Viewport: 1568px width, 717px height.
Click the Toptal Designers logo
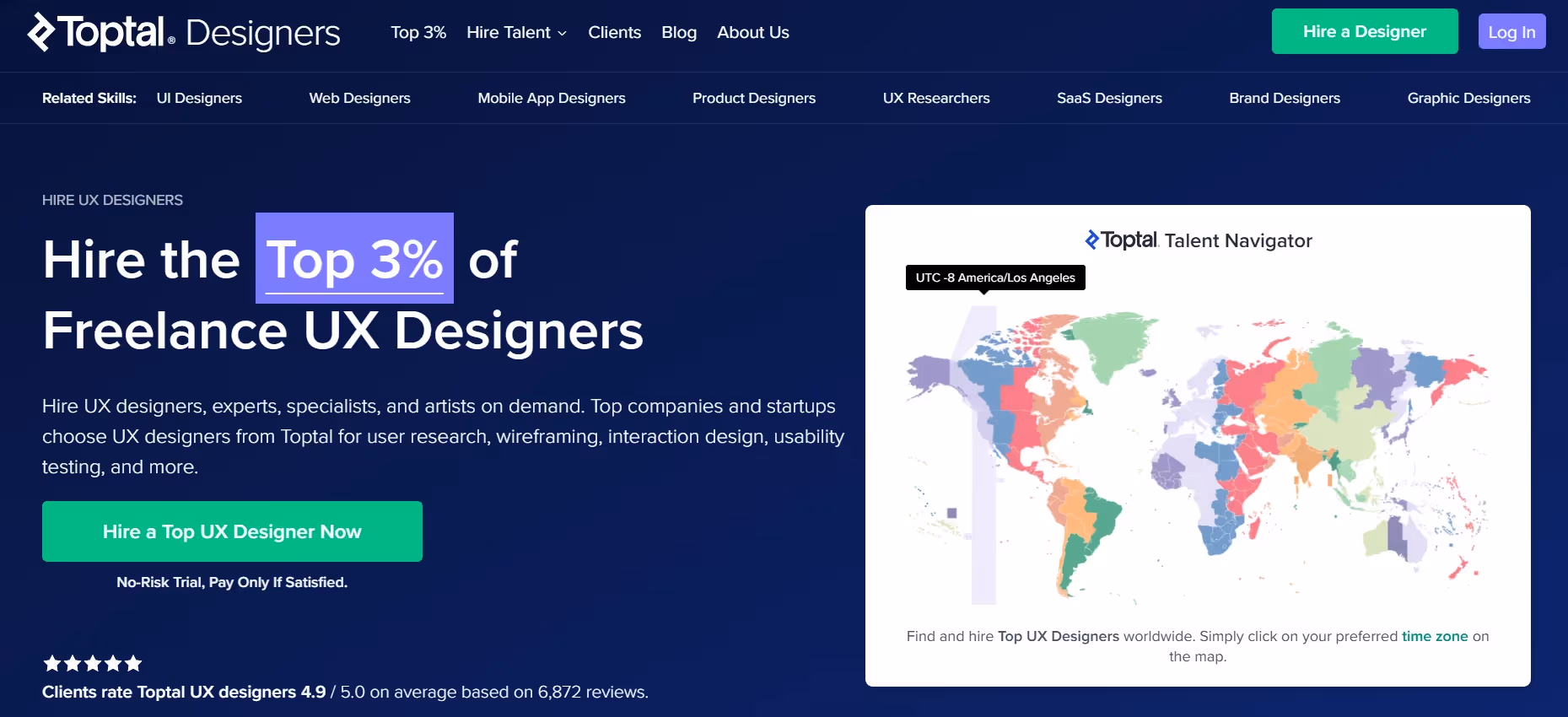click(x=184, y=32)
